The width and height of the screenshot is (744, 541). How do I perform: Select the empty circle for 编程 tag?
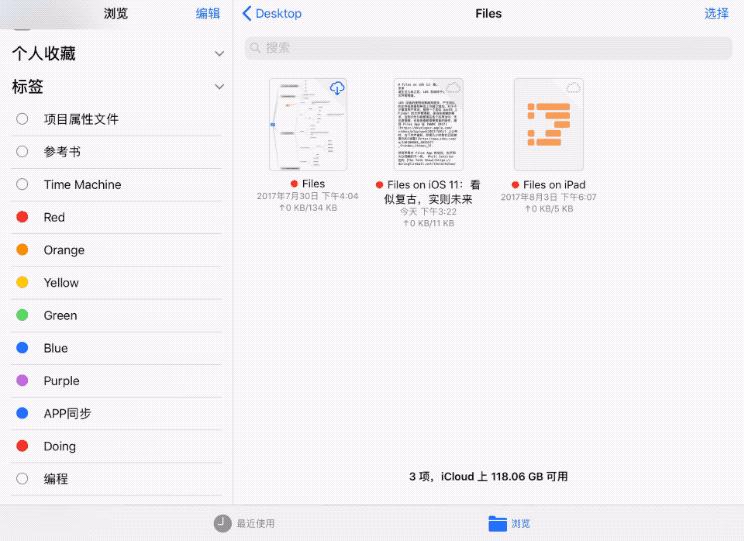(22, 478)
